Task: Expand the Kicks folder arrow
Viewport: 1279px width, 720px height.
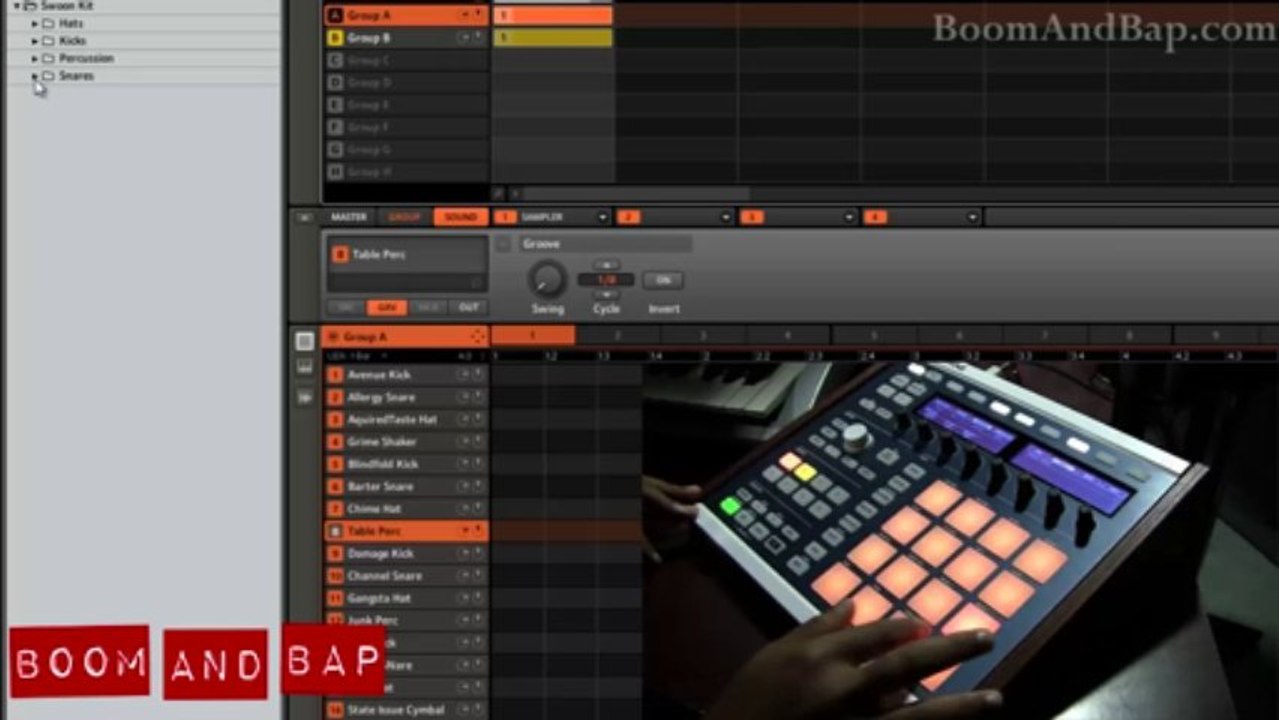Action: tap(35, 41)
